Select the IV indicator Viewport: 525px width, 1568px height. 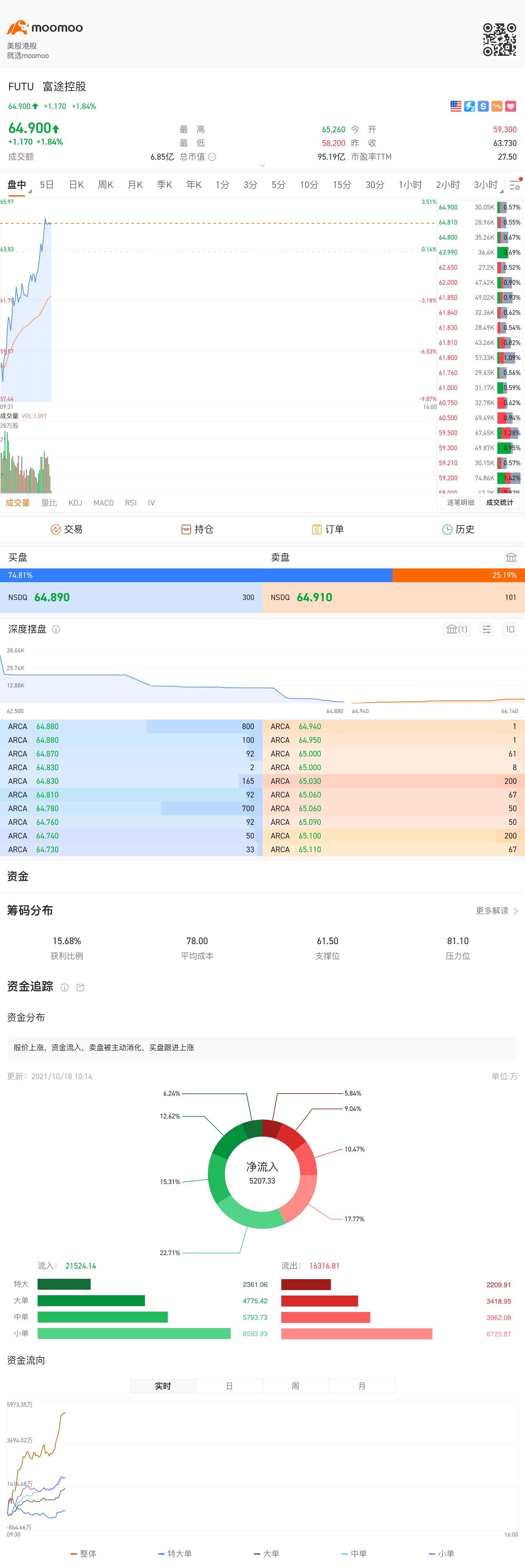(151, 503)
